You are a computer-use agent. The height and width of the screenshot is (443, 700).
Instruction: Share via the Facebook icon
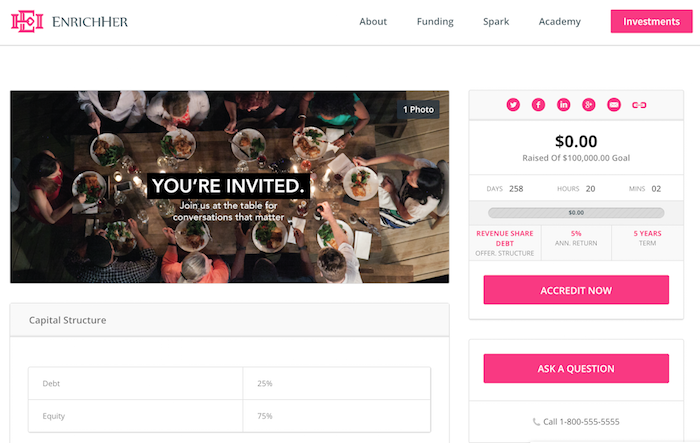538,105
